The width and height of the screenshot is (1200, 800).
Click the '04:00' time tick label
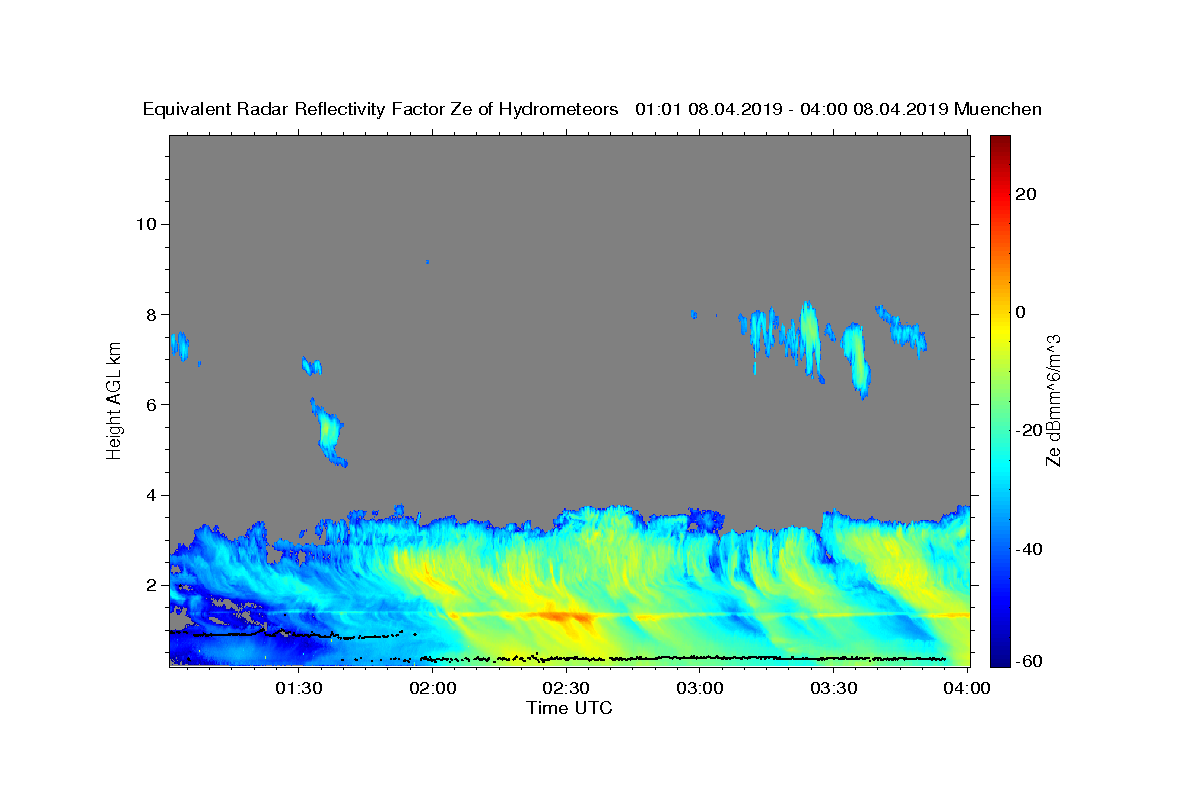click(967, 688)
